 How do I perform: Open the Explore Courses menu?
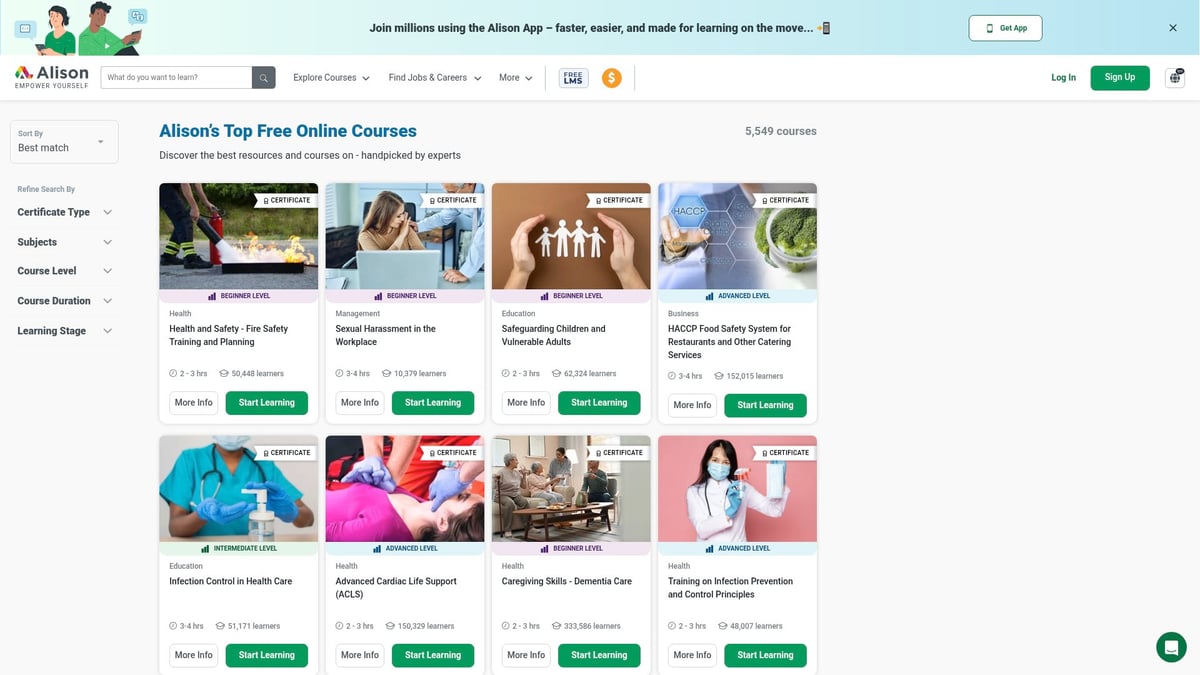331,77
